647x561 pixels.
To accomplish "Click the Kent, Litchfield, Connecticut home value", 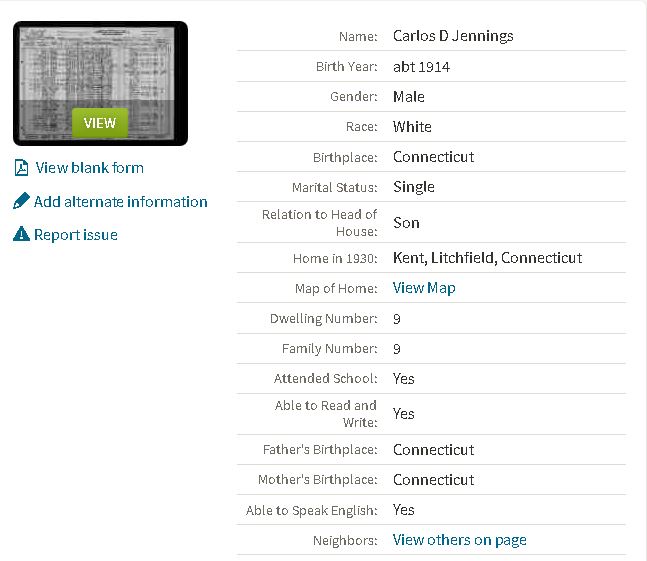I will [x=487, y=258].
